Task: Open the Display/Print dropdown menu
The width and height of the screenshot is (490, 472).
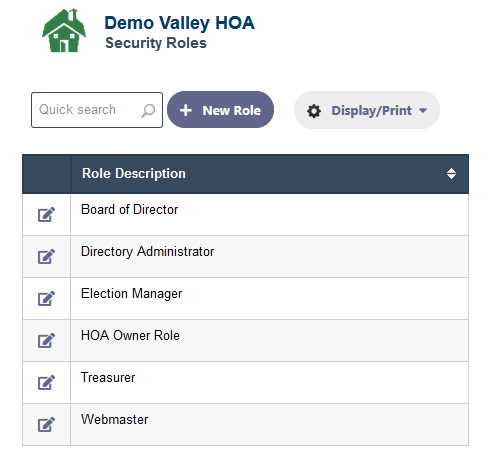Action: (x=367, y=110)
